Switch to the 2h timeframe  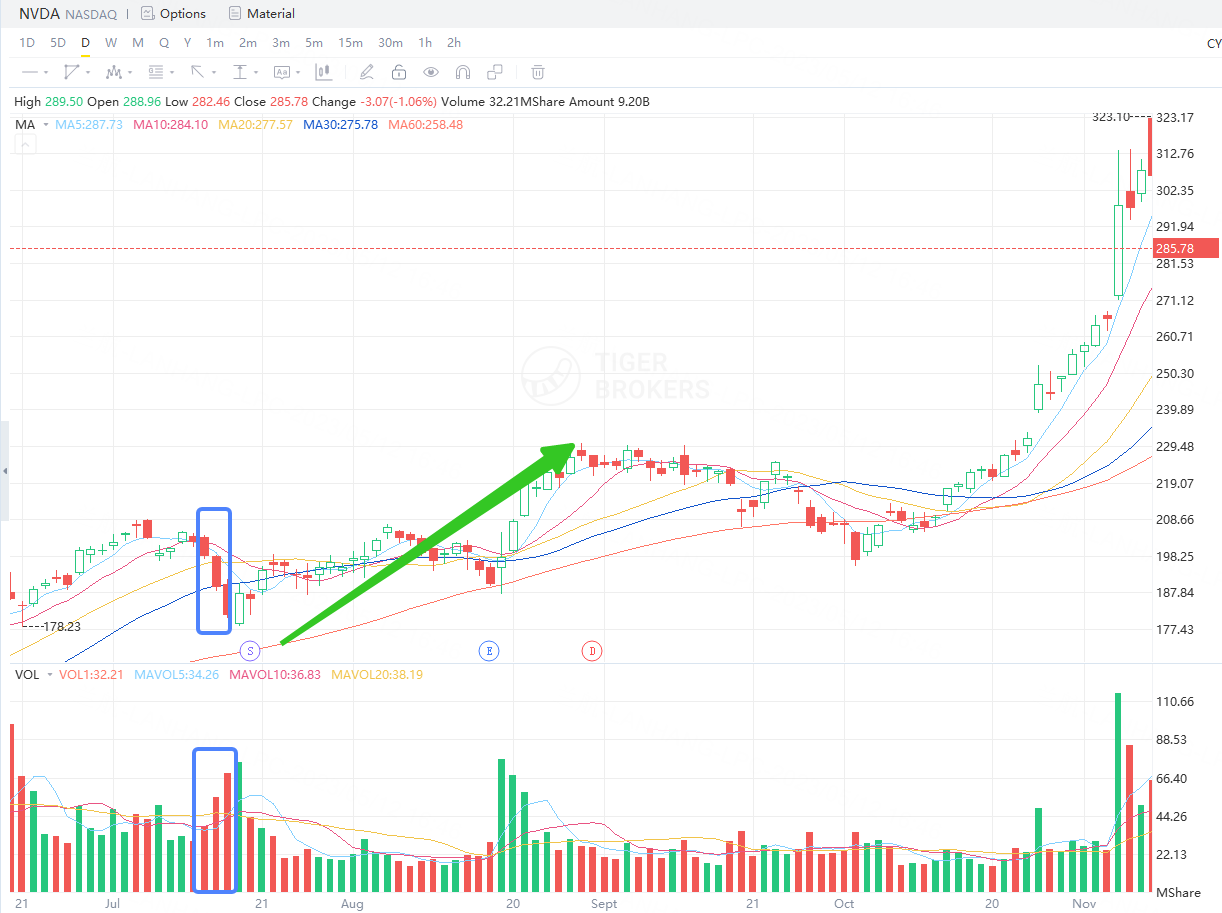click(x=454, y=42)
